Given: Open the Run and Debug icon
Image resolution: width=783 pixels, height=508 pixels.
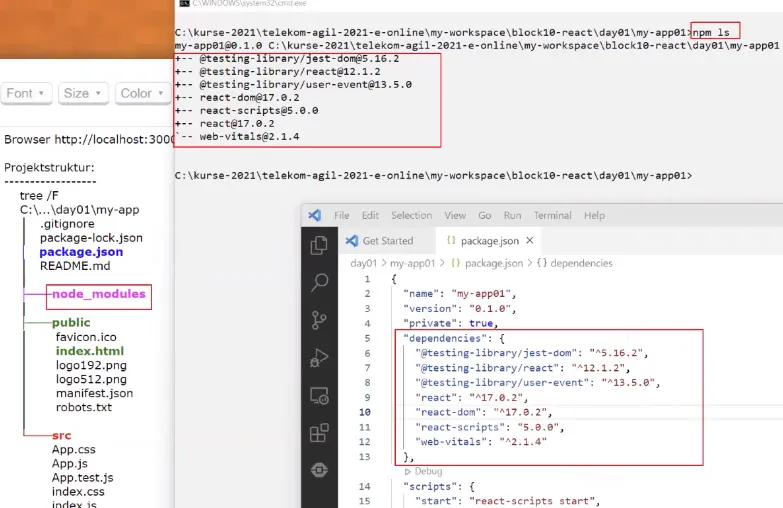Looking at the screenshot, I should [x=319, y=357].
